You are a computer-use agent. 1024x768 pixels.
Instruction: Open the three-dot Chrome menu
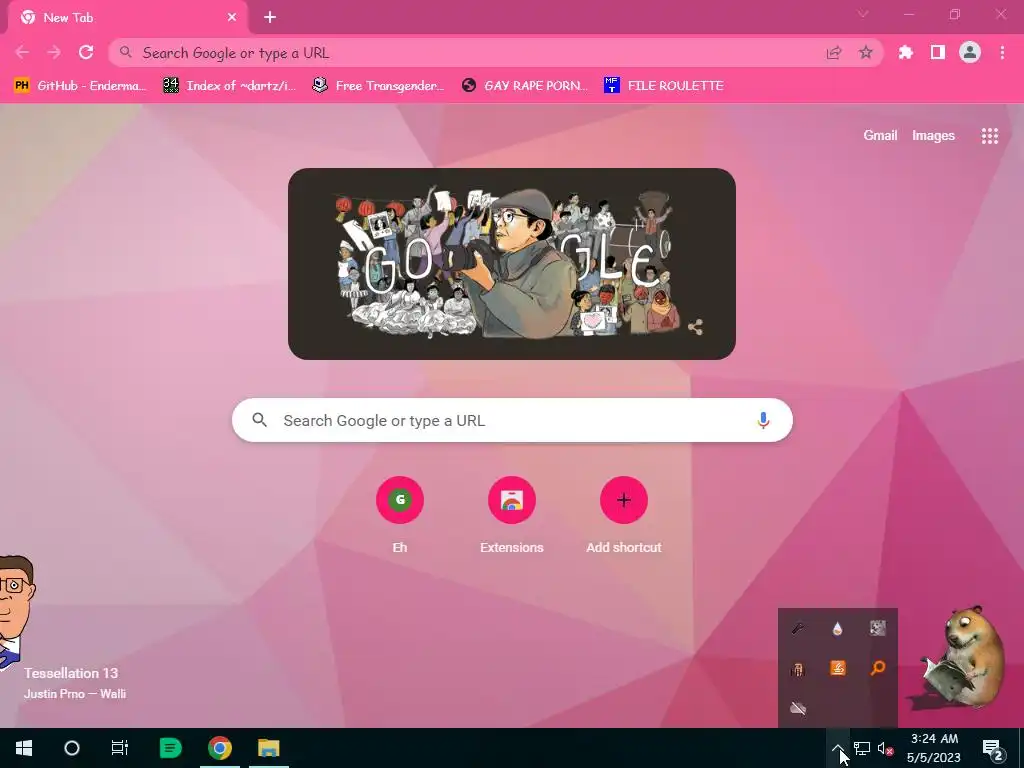(x=1002, y=52)
